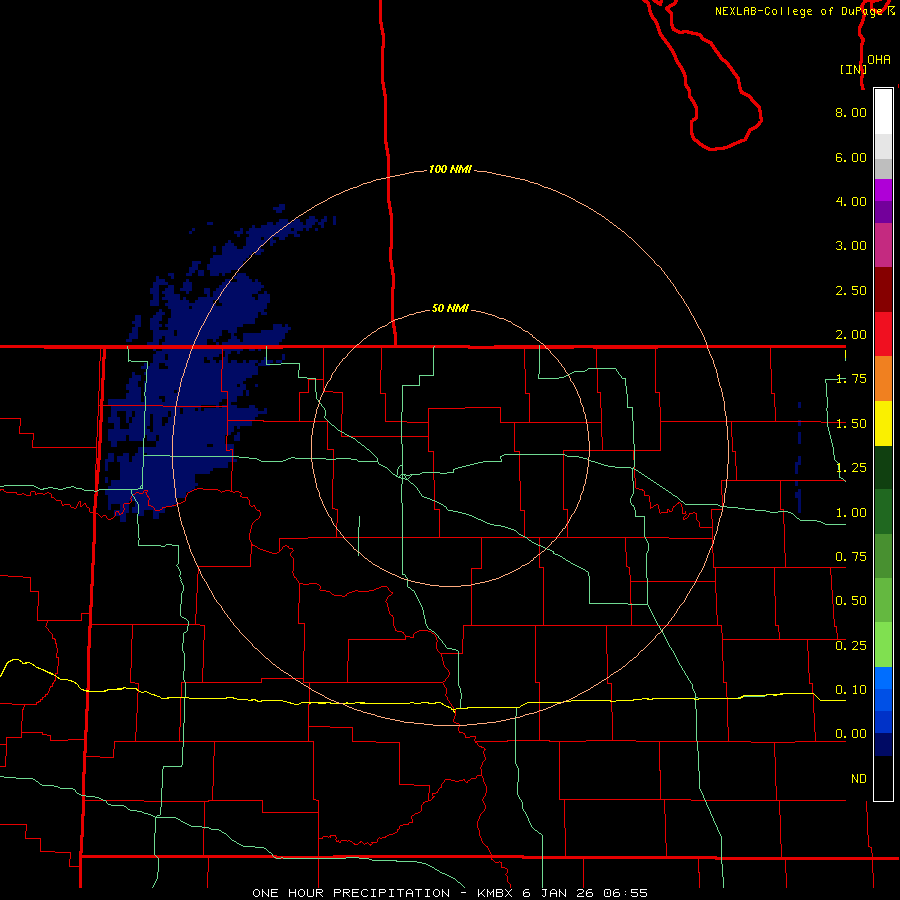The height and width of the screenshot is (900, 900).
Task: Pick the bright red legend swatch
Action: (x=883, y=334)
